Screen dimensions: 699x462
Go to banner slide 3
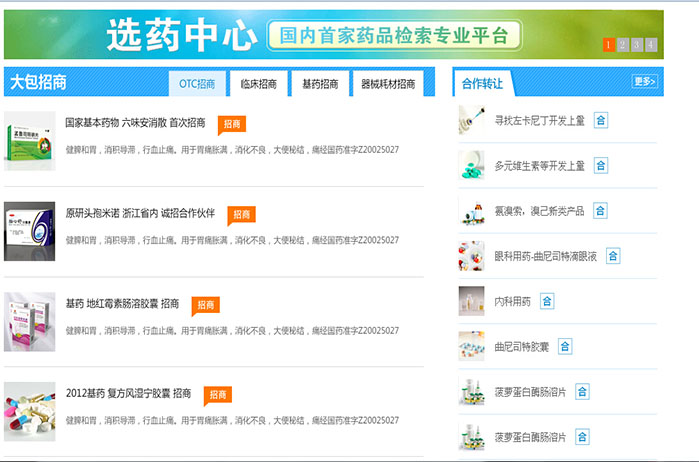(x=636, y=45)
